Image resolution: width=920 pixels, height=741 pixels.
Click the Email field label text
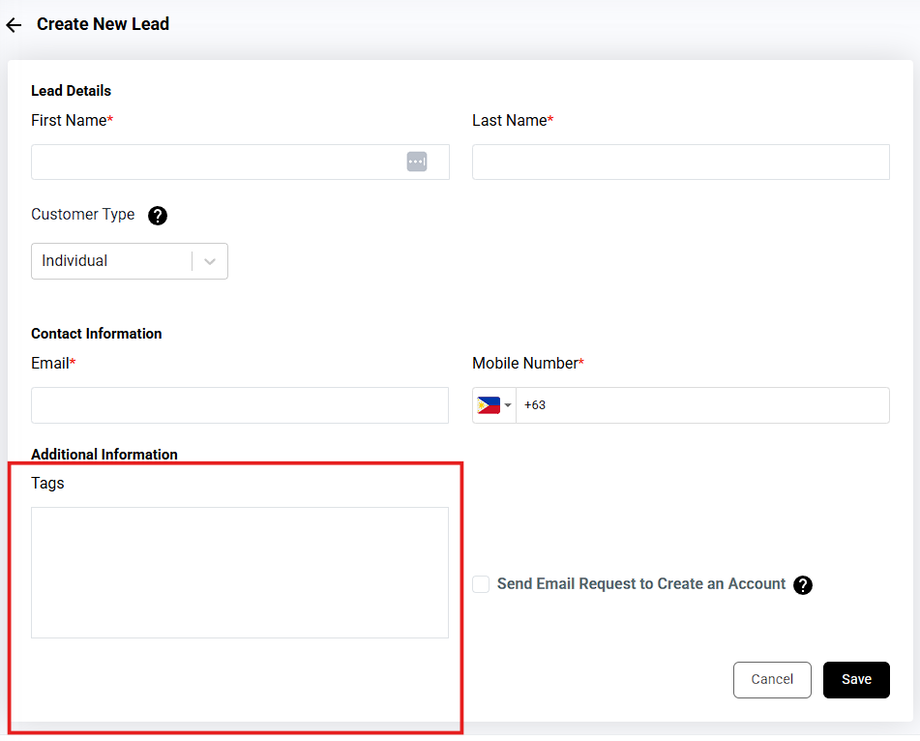(x=50, y=364)
